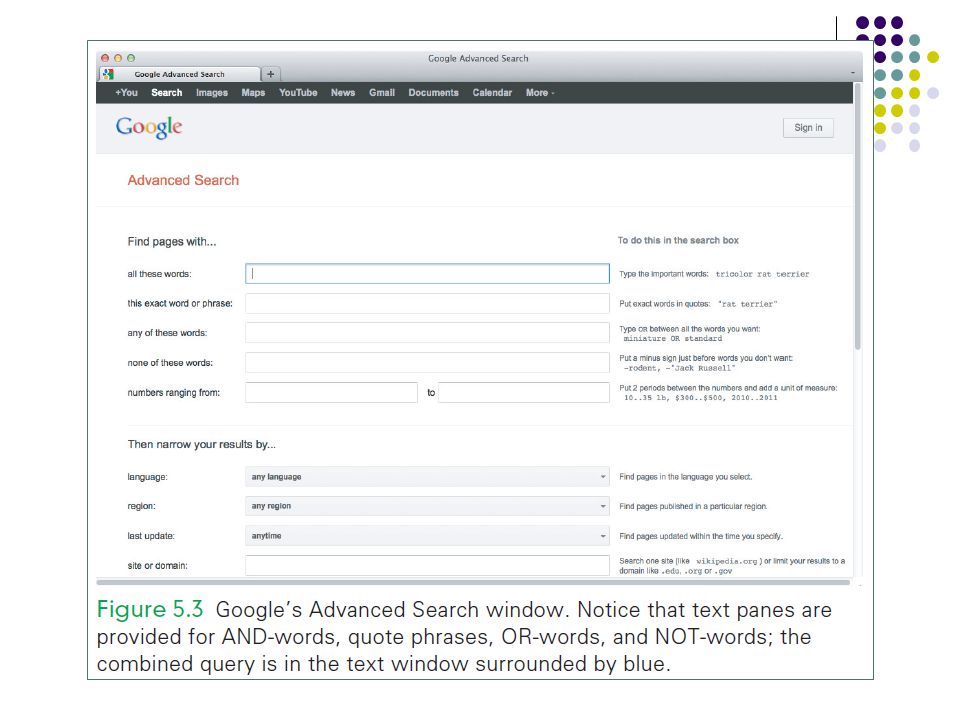Click the none of these words field

click(427, 362)
